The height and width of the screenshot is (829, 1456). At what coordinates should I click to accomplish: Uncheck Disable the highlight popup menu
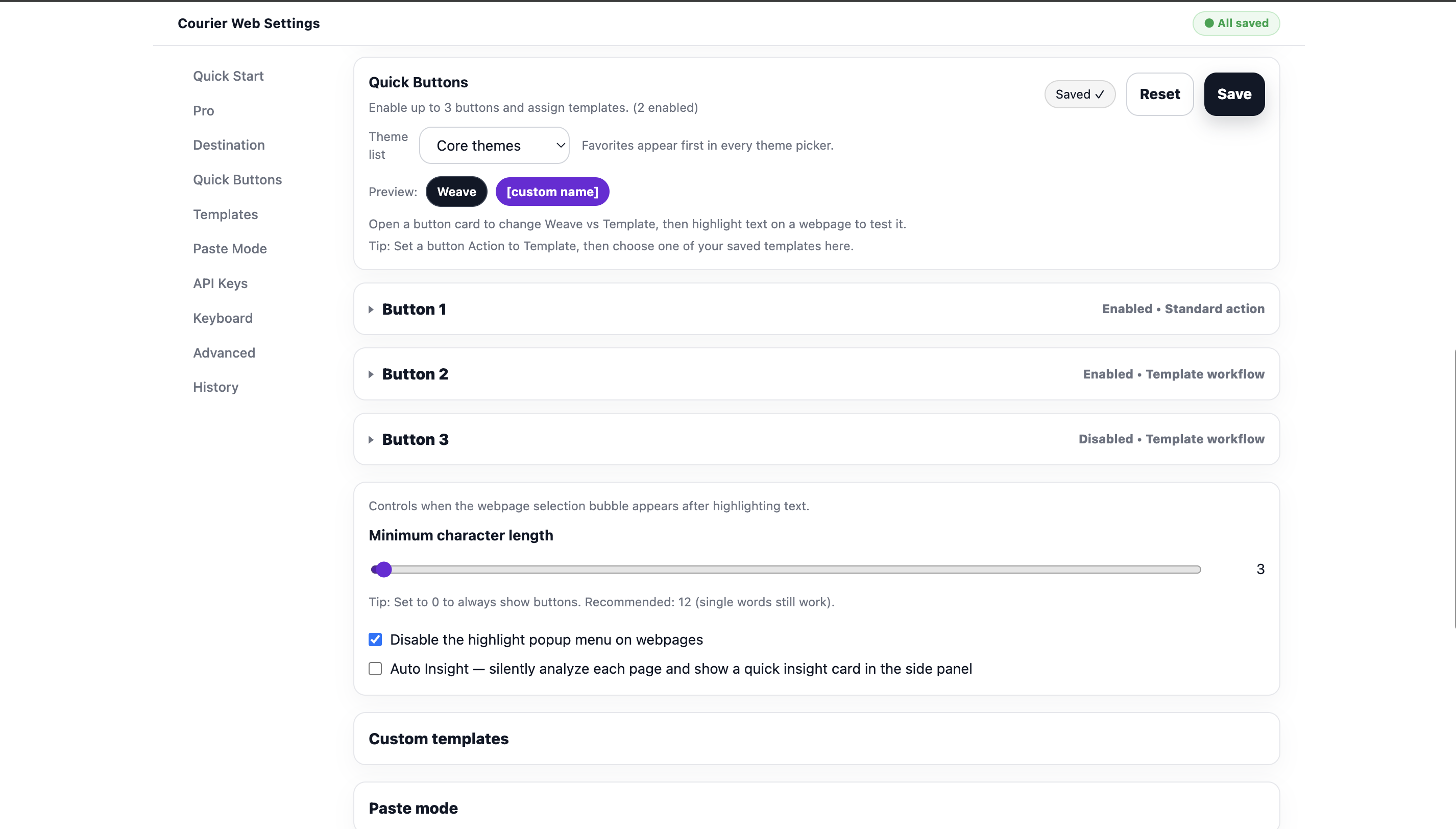(x=375, y=639)
